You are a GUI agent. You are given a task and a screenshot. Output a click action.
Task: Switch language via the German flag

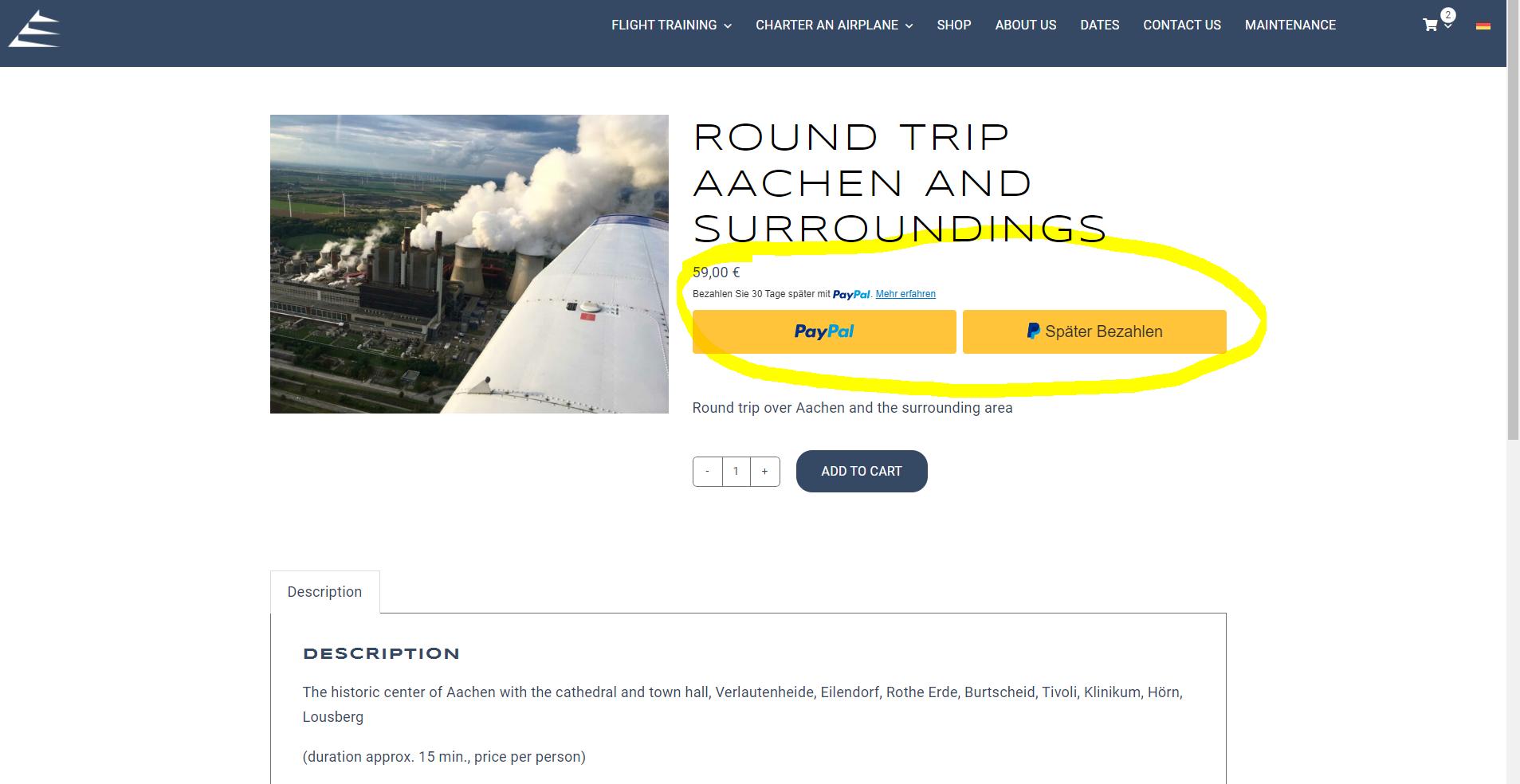click(x=1483, y=26)
